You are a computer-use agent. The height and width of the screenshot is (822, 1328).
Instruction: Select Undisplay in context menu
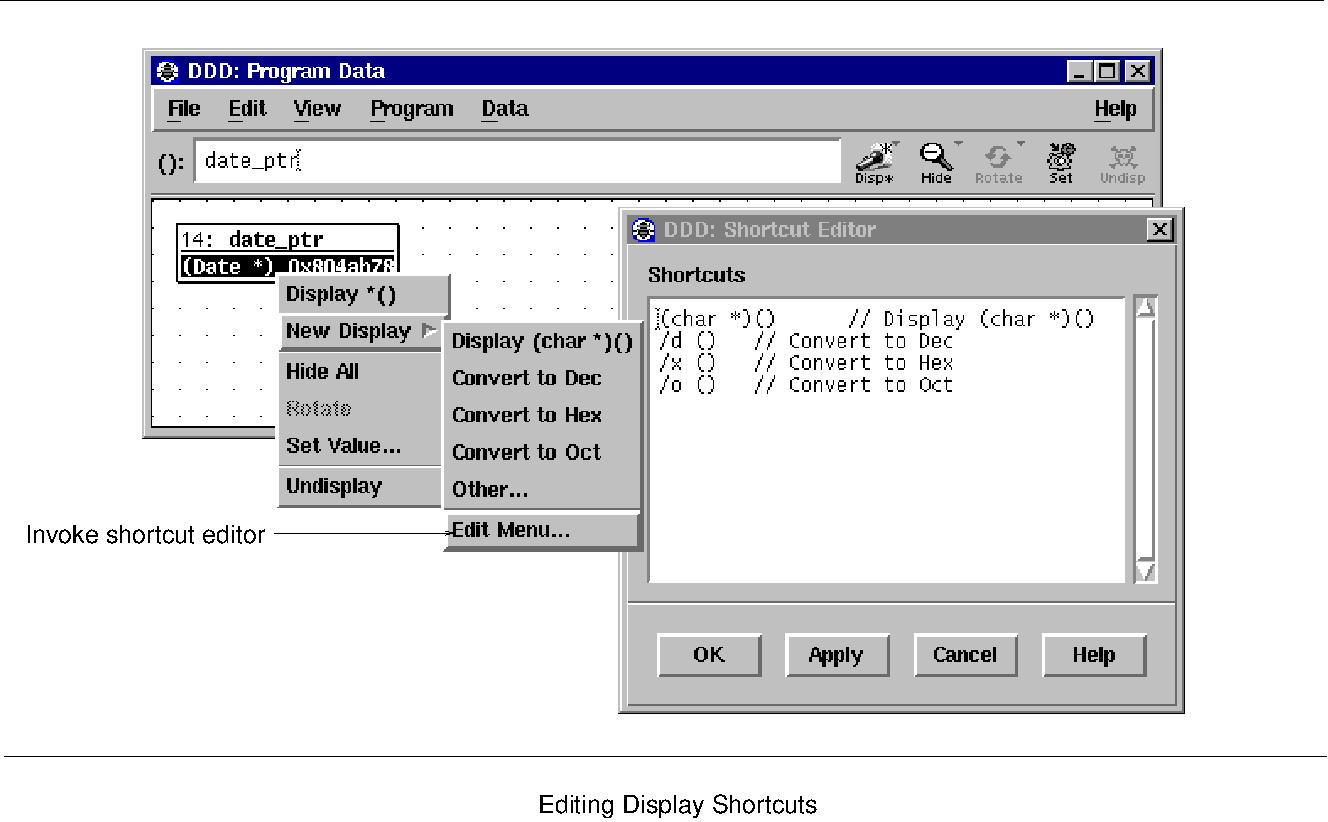[362, 486]
